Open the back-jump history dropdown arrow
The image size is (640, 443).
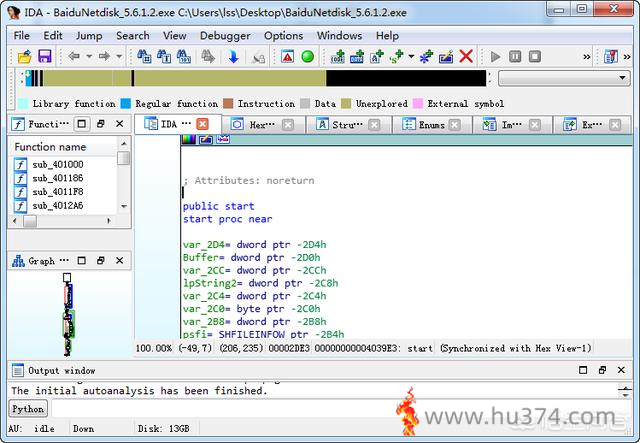89,56
